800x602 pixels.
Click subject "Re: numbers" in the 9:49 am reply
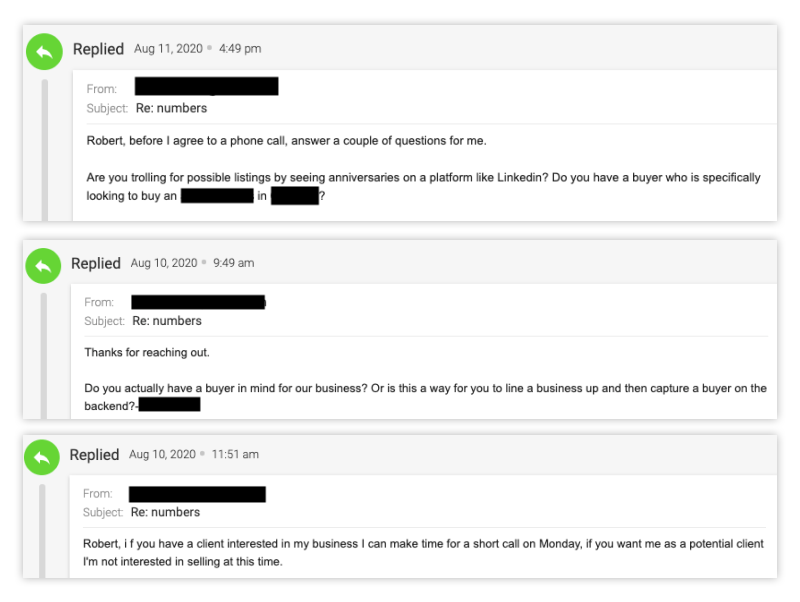167,321
